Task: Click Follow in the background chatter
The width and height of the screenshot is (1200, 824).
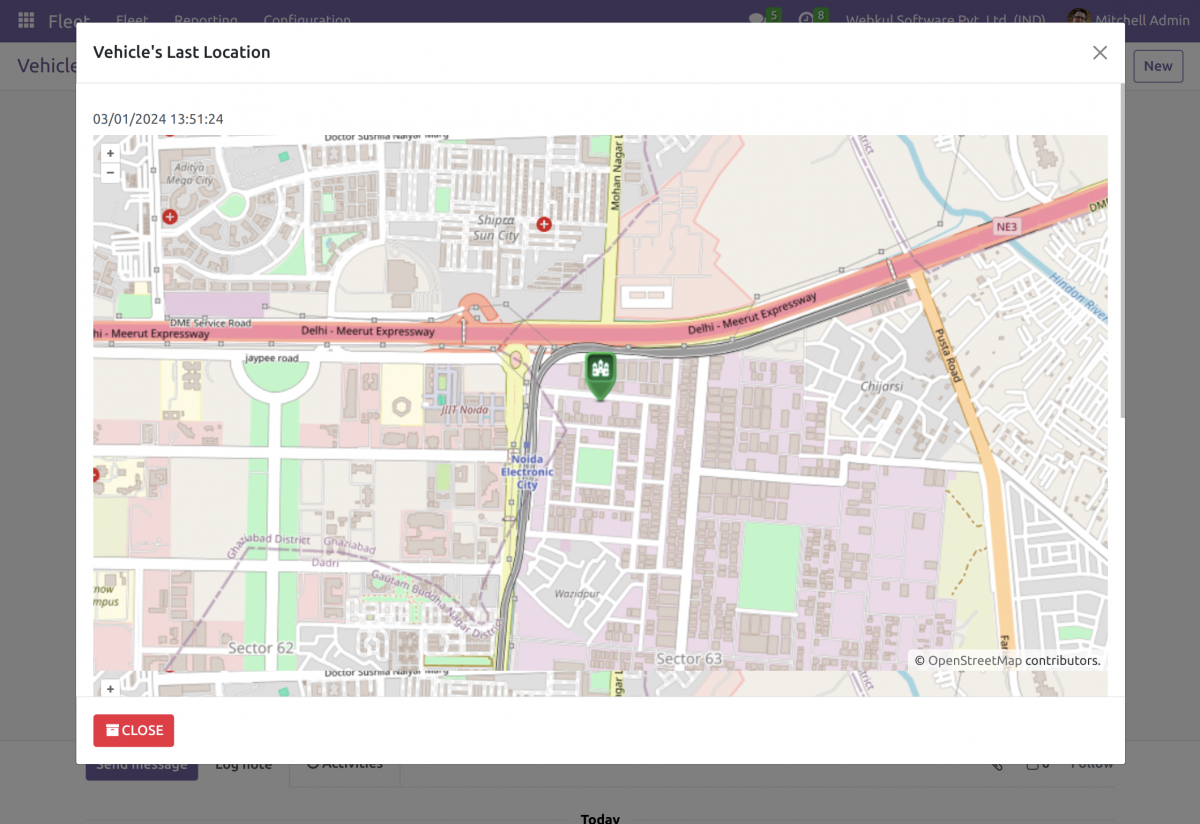Action: (x=1092, y=764)
